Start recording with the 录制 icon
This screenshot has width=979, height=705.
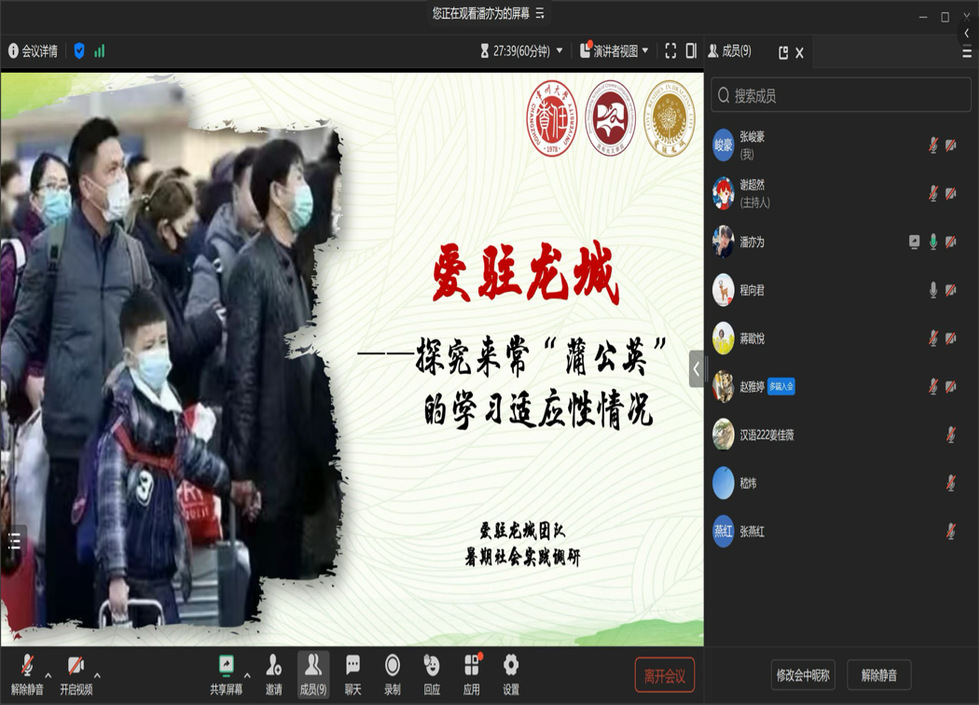(392, 673)
